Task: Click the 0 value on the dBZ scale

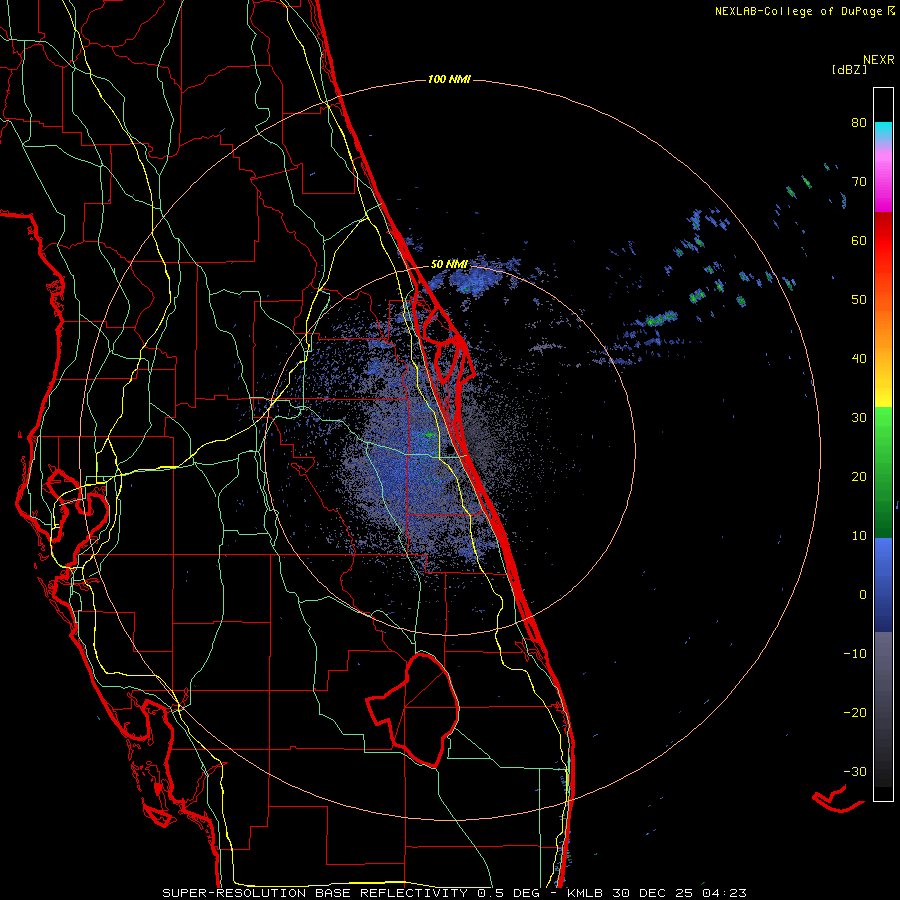Action: point(863,595)
